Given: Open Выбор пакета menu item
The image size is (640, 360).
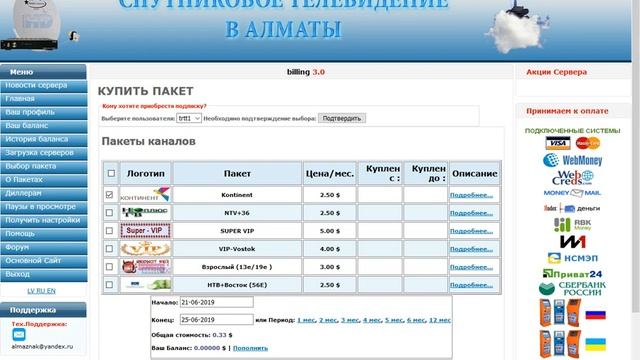Looking at the screenshot, I should [x=43, y=166].
